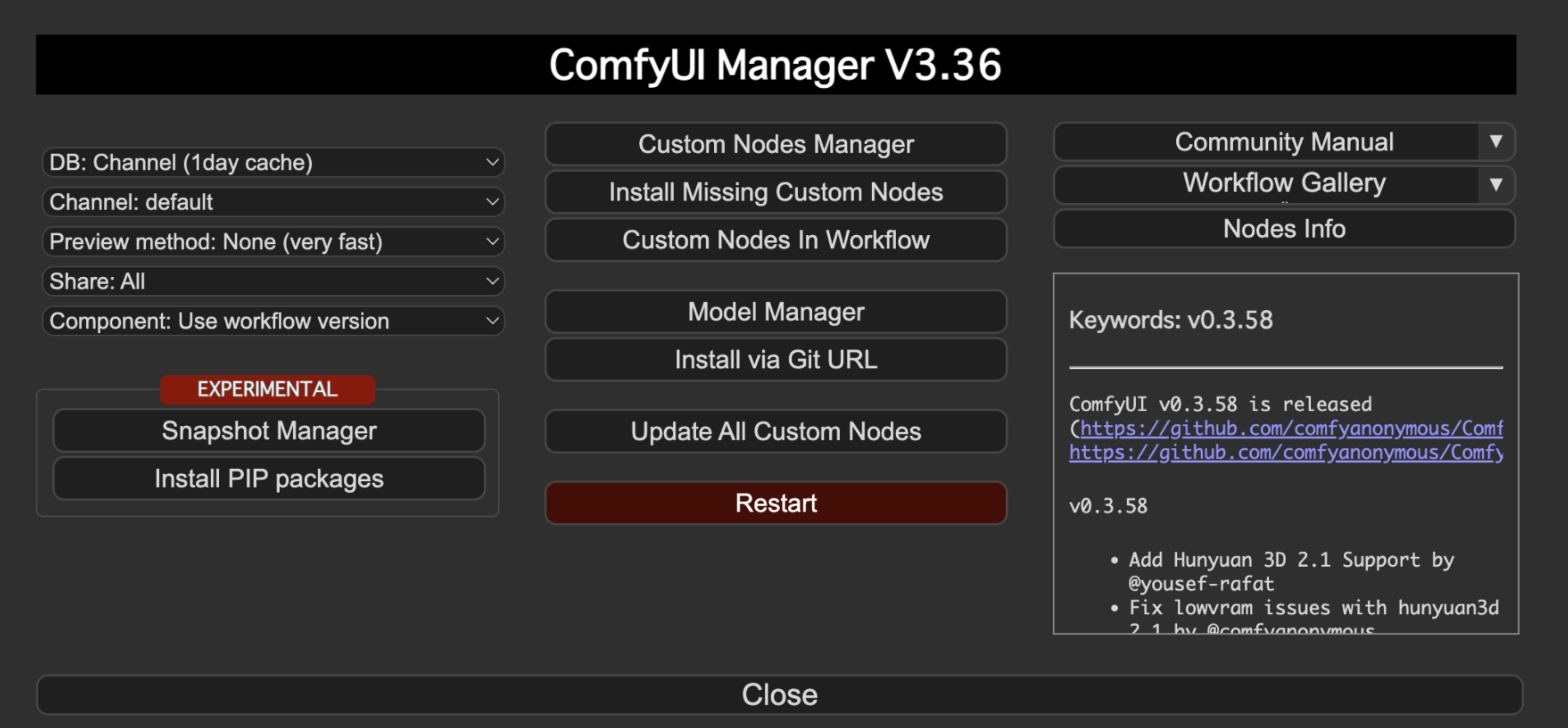This screenshot has width=1568, height=728.
Task: Open the Preview method dropdown
Action: point(273,242)
